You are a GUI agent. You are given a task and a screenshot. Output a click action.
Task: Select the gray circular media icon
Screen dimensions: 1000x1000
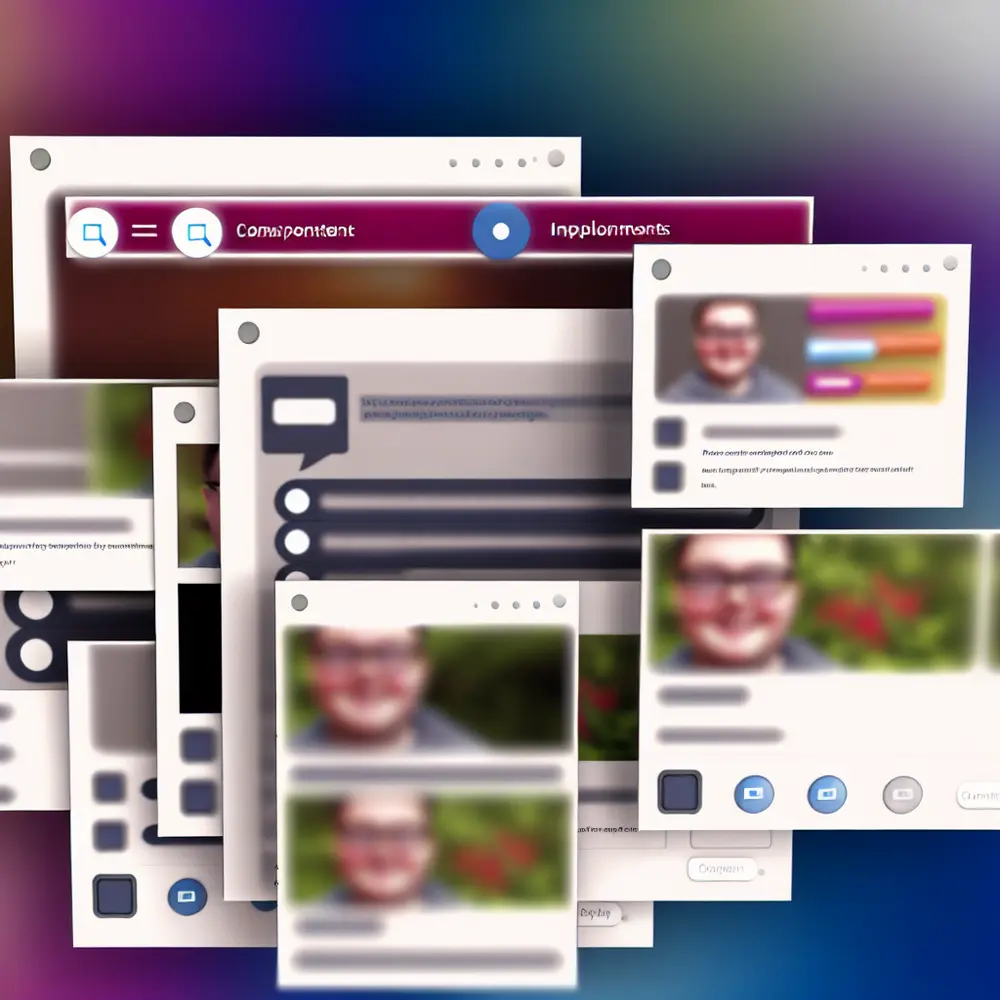point(901,793)
